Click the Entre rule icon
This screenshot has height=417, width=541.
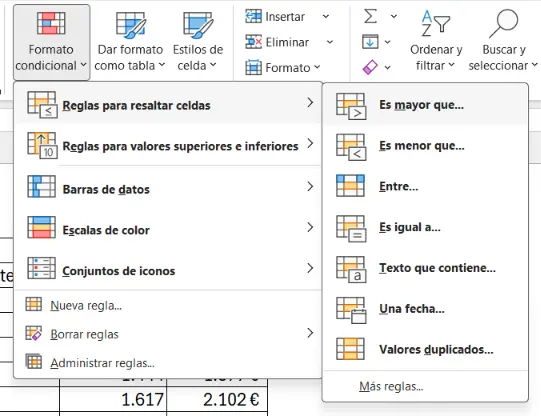[350, 186]
